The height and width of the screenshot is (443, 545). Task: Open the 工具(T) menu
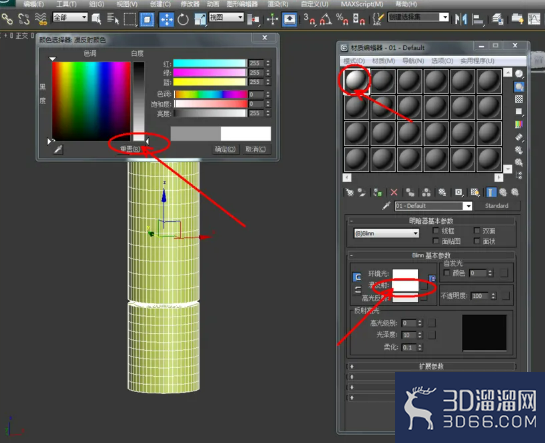coord(66,4)
